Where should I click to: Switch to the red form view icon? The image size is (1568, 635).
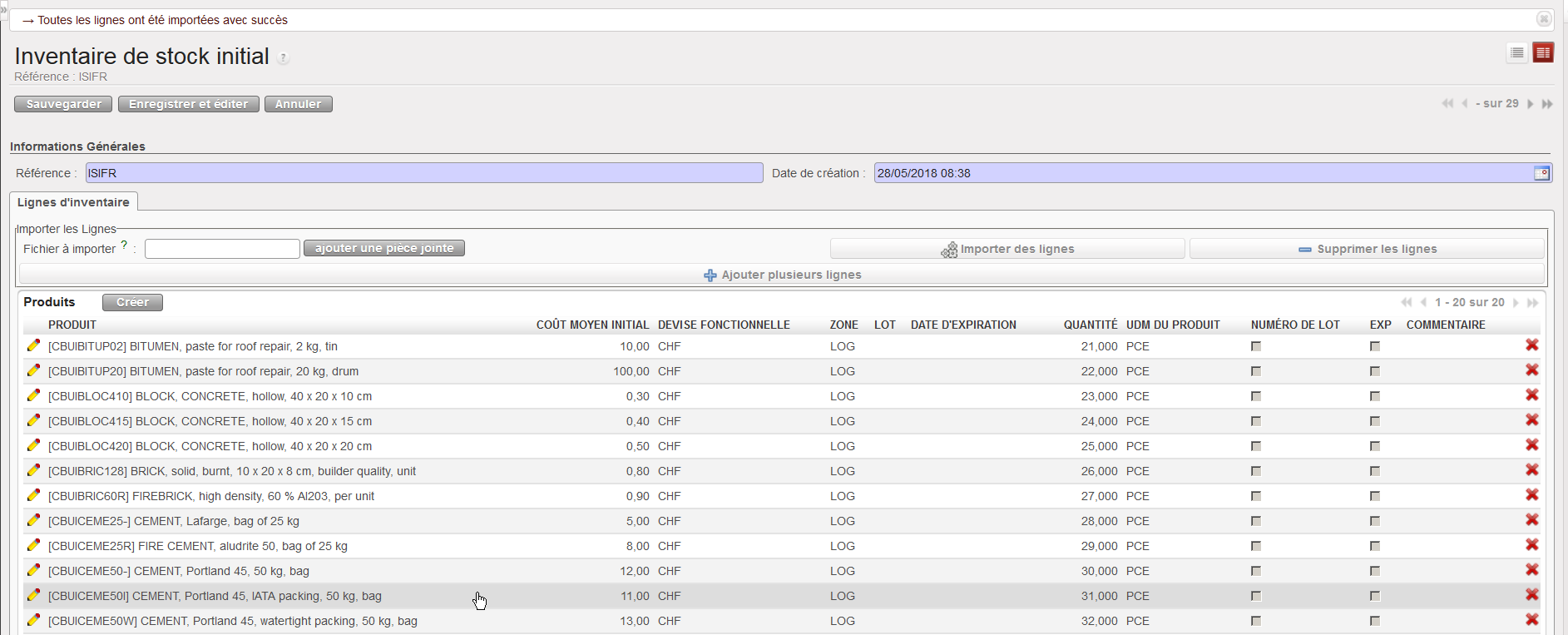coord(1543,52)
